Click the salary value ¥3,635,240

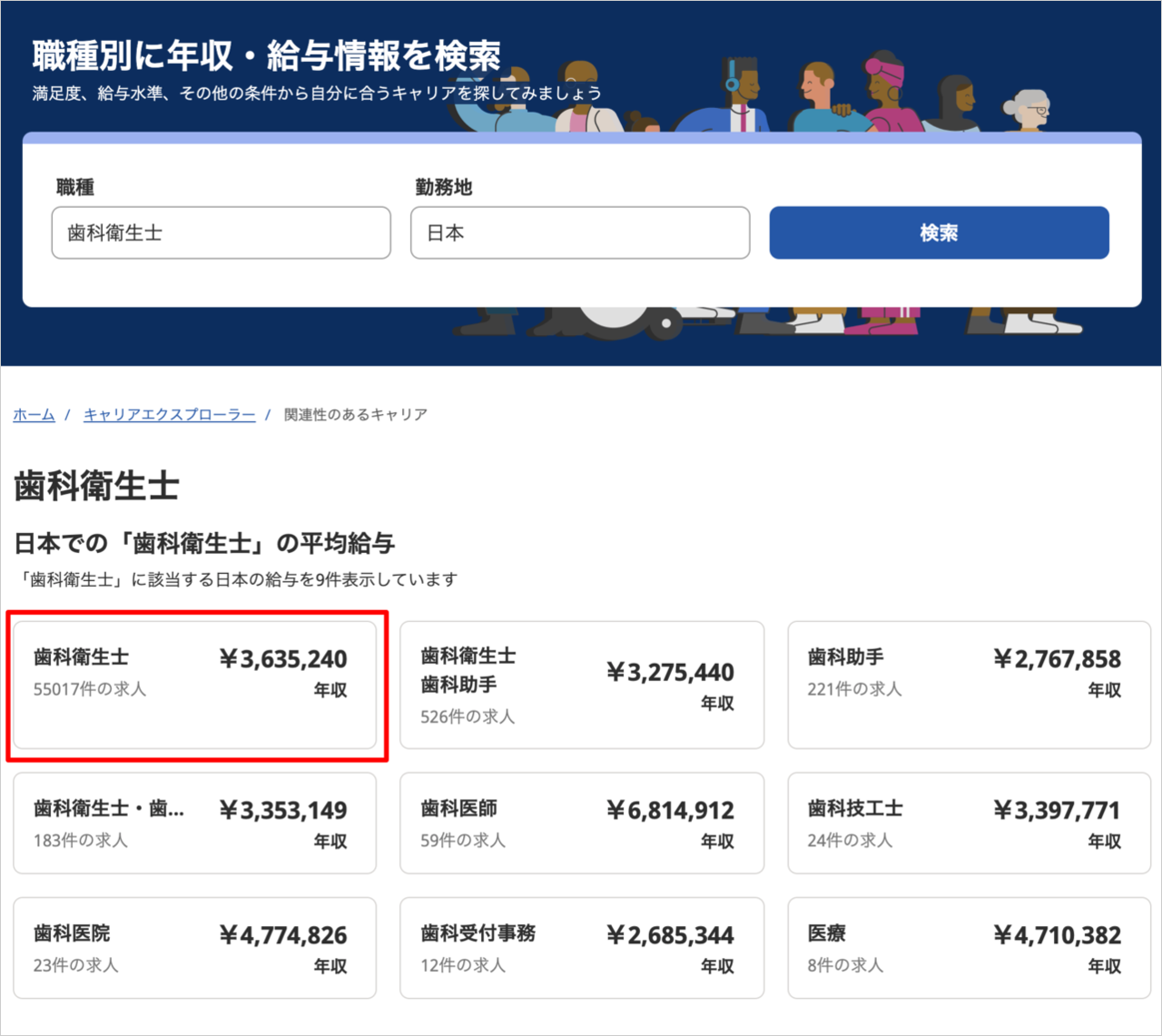click(283, 658)
